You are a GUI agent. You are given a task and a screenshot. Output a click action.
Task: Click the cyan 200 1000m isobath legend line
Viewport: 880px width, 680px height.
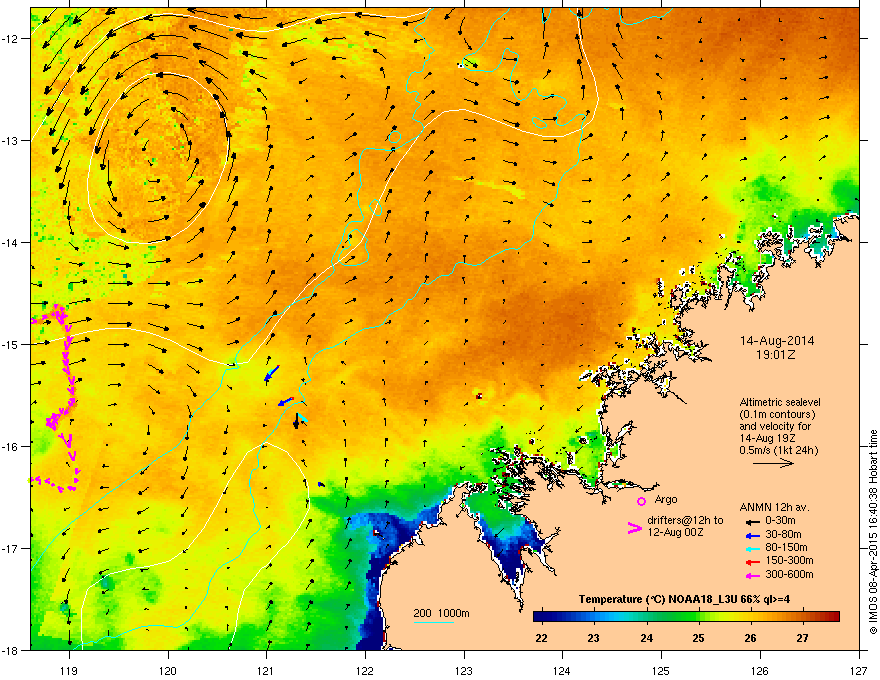(x=434, y=622)
